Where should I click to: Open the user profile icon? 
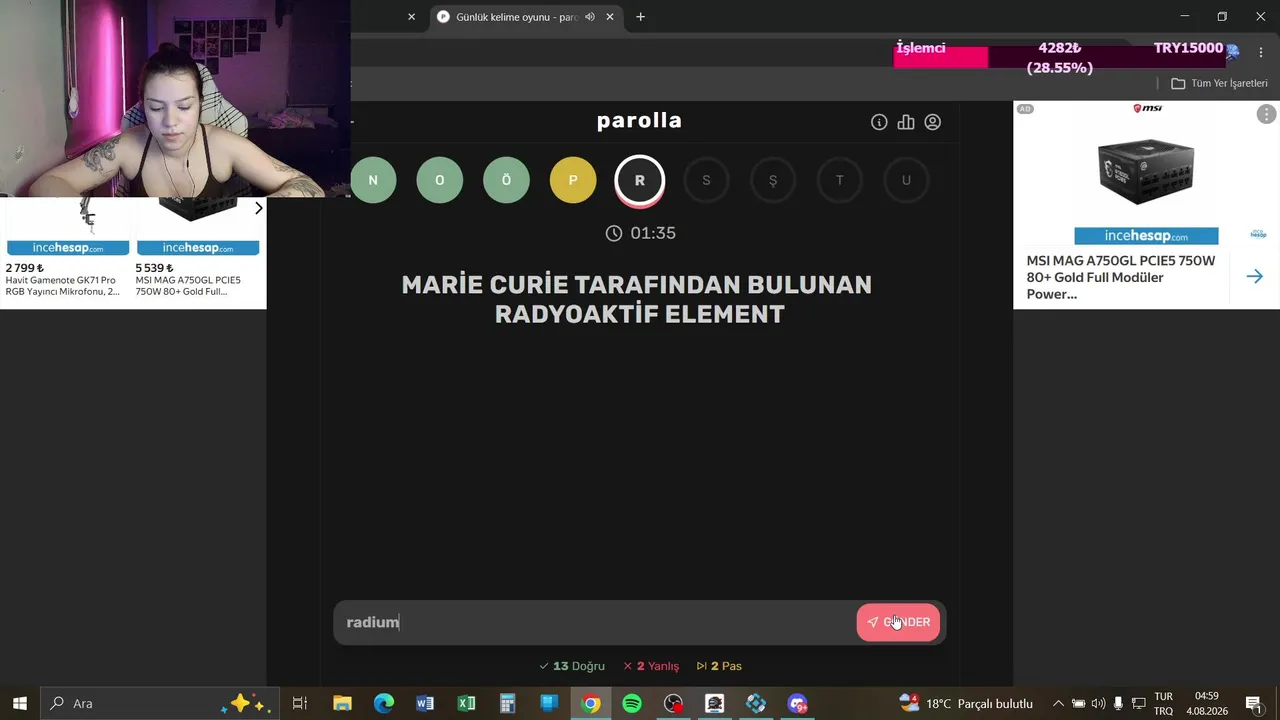tap(933, 122)
